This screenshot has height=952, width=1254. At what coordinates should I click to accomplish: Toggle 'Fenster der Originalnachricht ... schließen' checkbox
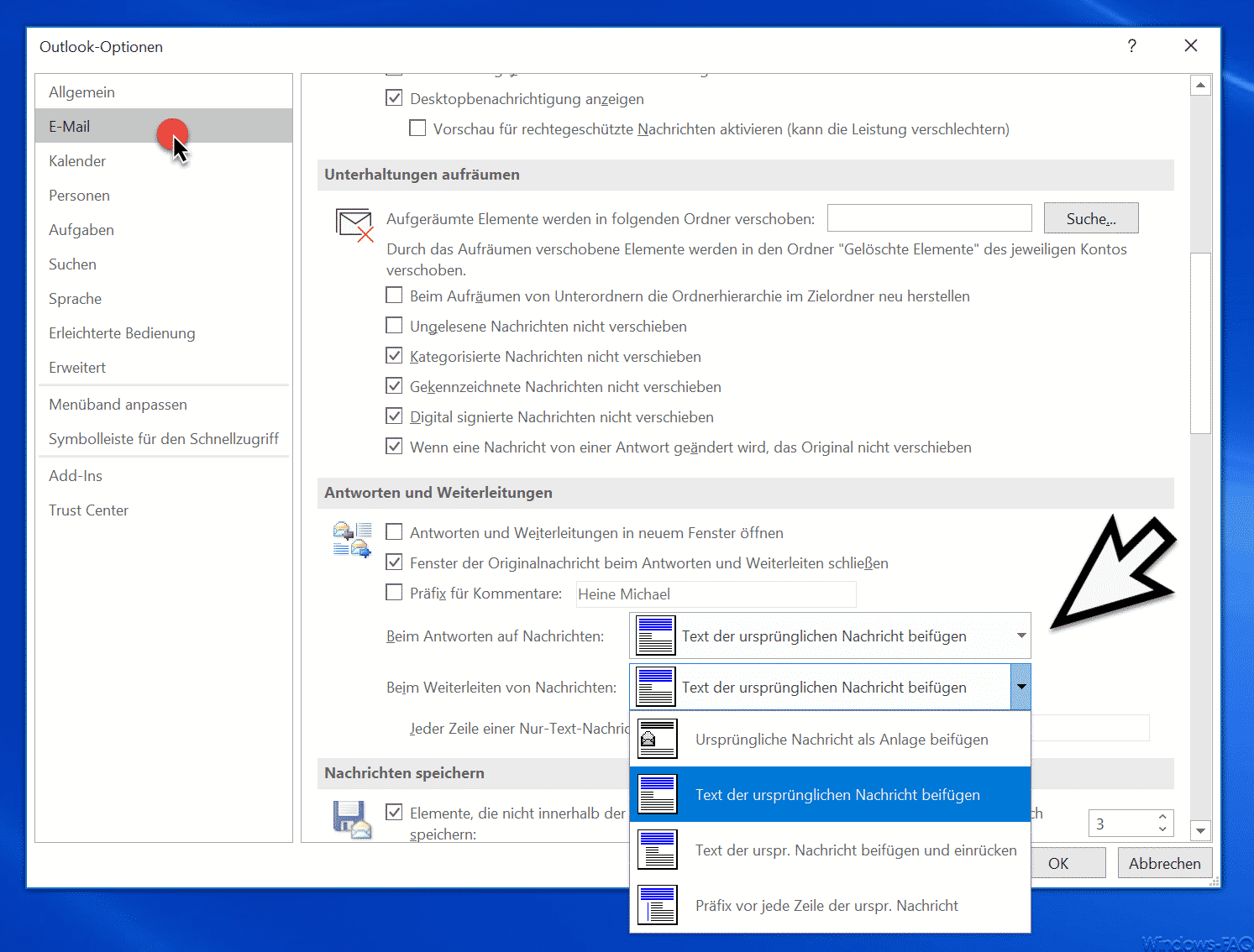coord(394,562)
